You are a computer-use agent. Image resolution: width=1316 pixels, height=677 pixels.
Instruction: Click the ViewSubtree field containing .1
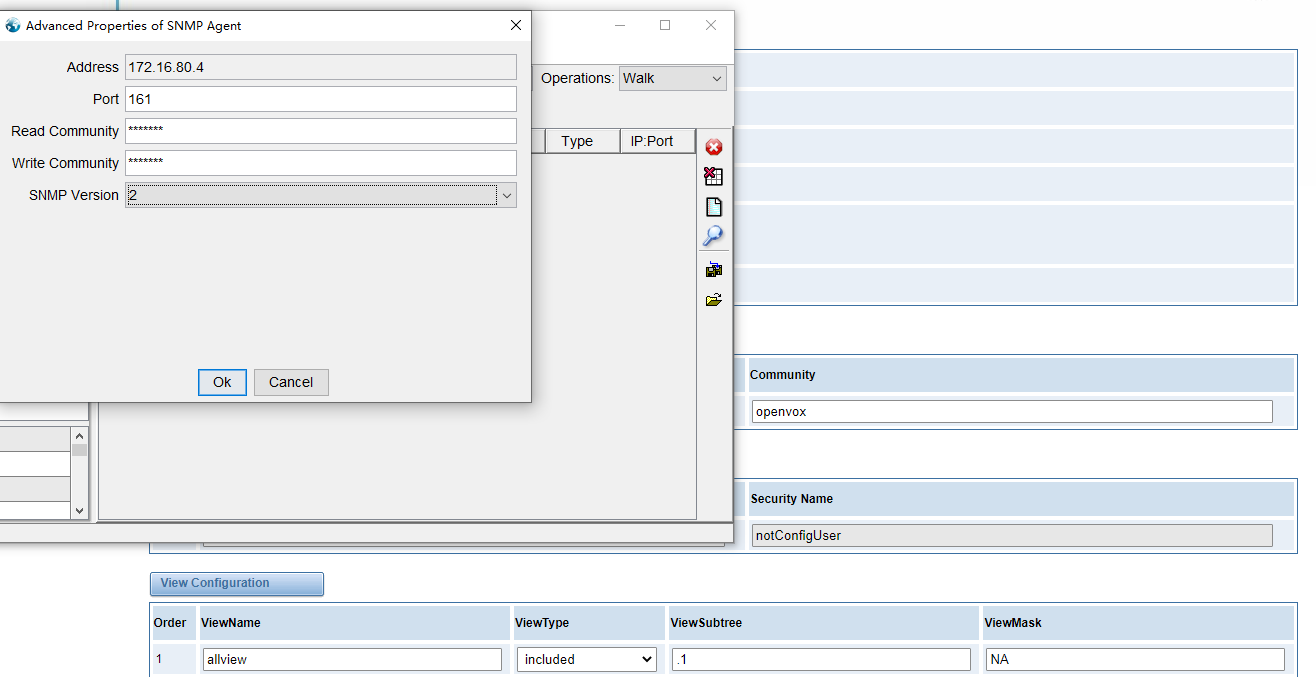click(821, 659)
